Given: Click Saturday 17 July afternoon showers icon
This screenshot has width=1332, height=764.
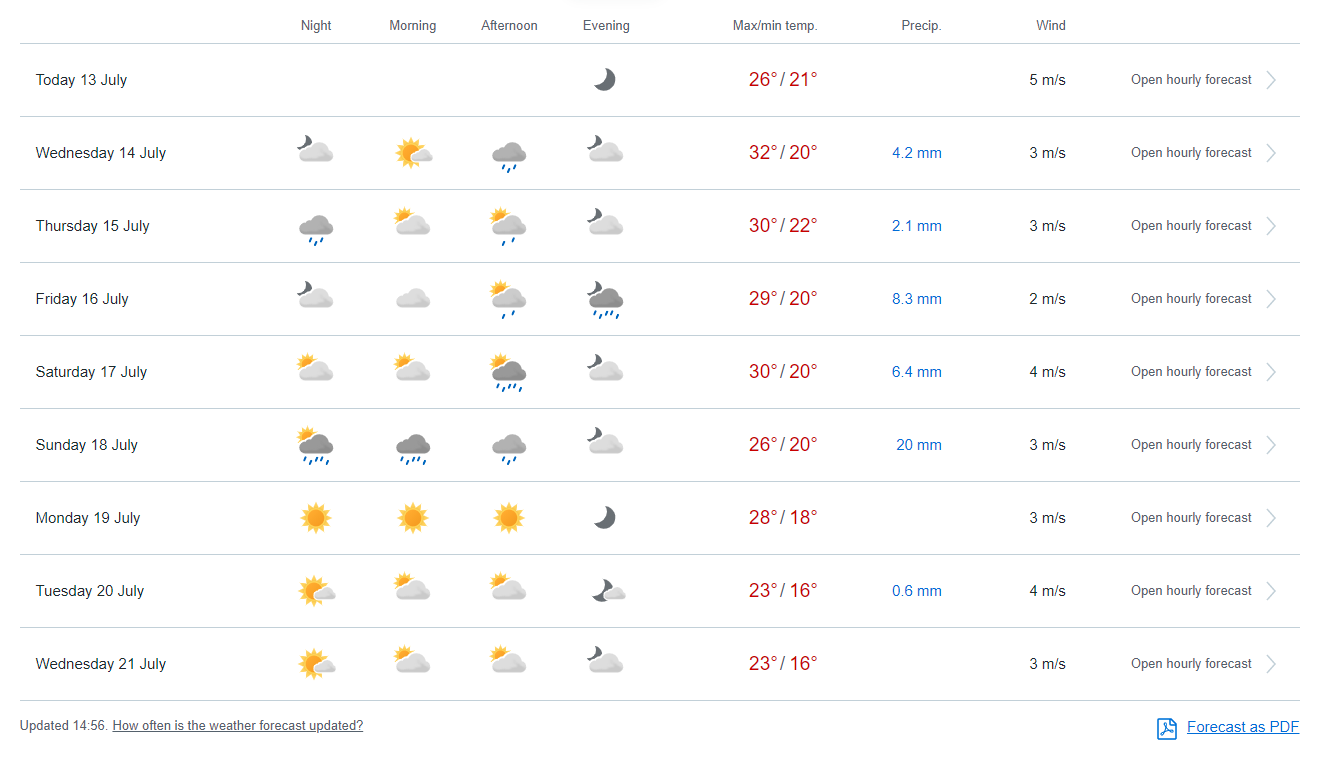Looking at the screenshot, I should tap(509, 373).
